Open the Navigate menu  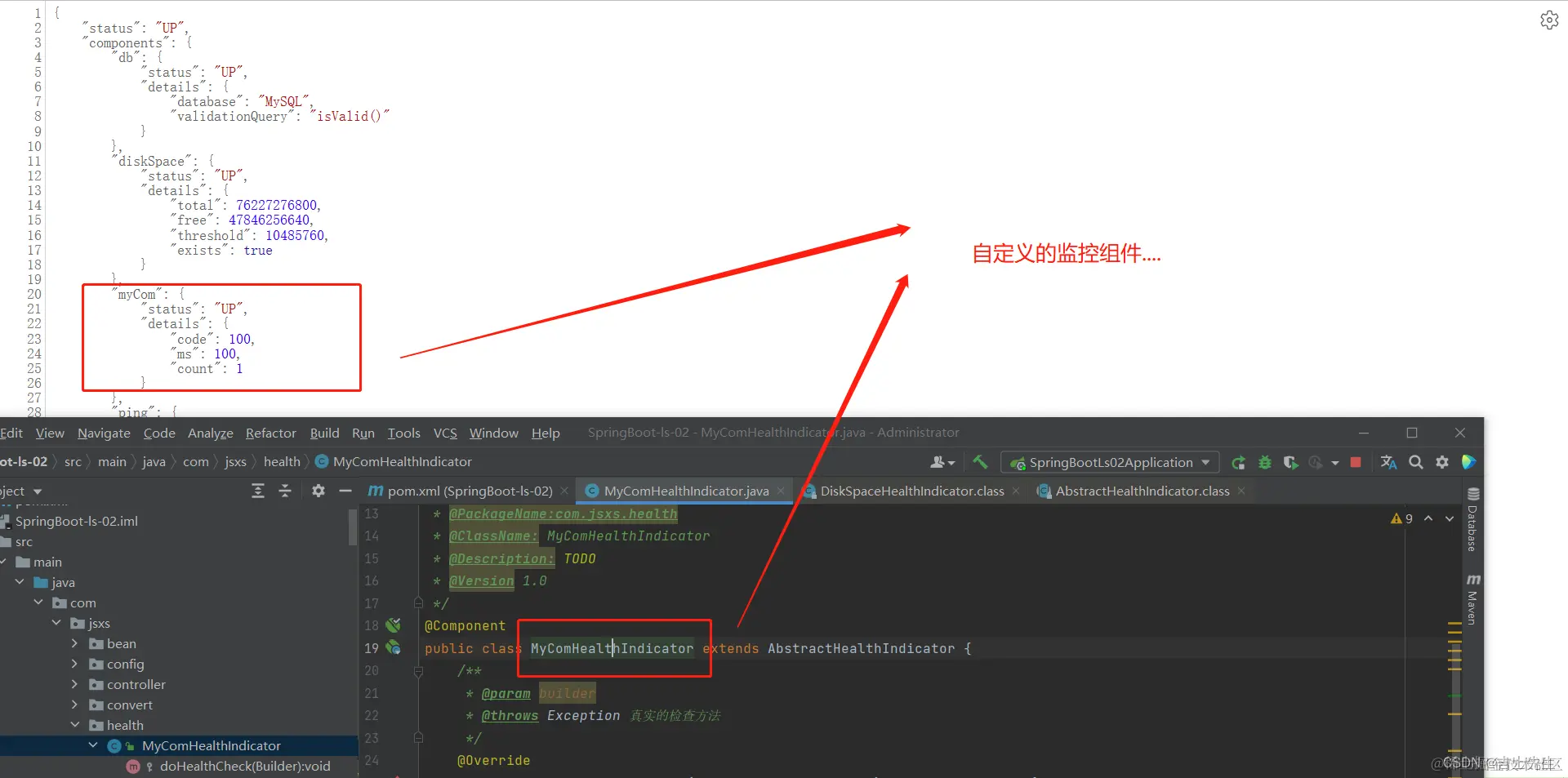[x=104, y=433]
